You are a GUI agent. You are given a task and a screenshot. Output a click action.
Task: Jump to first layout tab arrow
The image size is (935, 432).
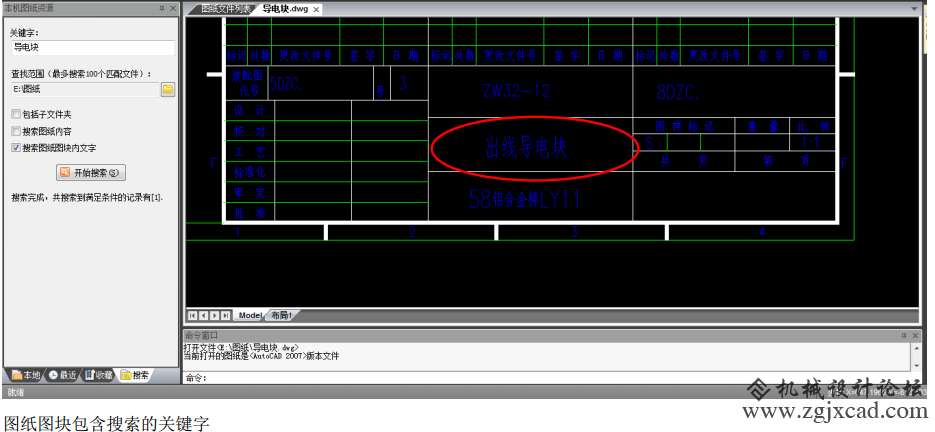coord(193,315)
